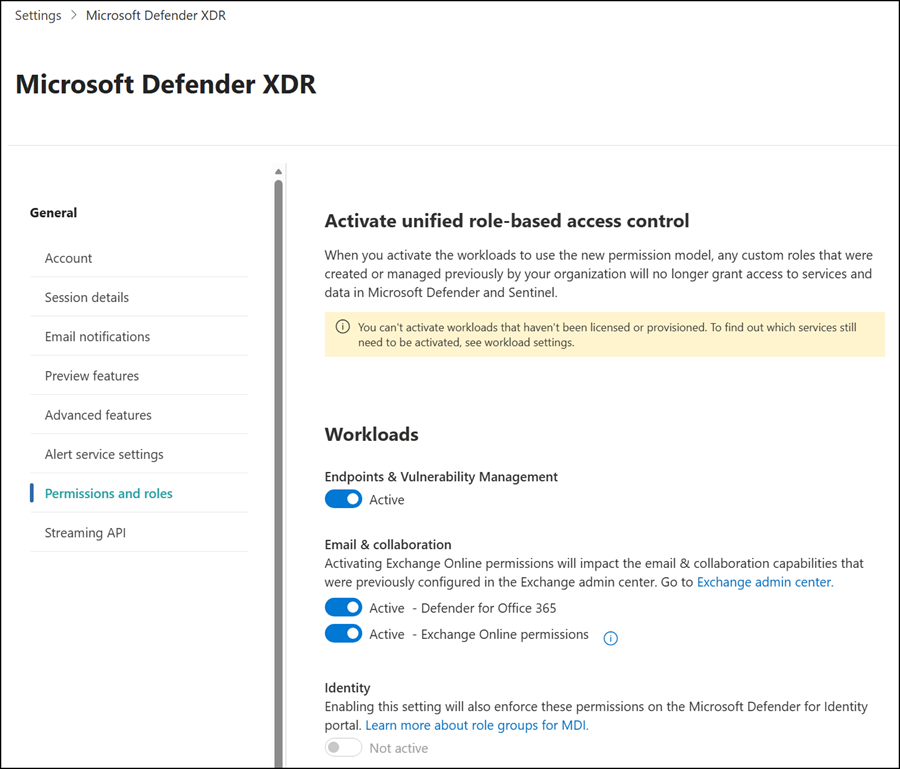Screen dimensions: 900x769
Task: Toggle the Exchange Online permissions switch
Action: [x=343, y=634]
